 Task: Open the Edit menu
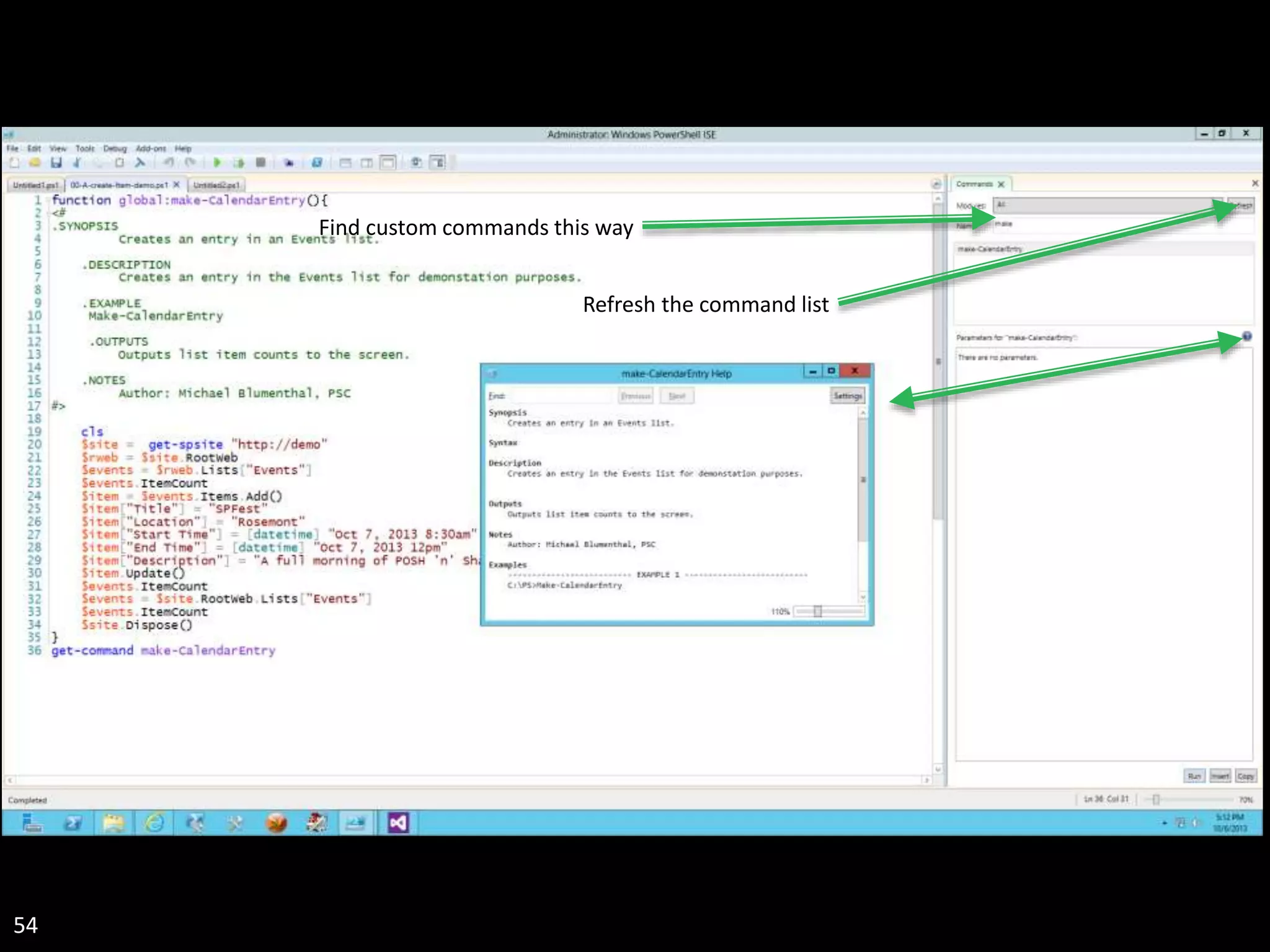click(x=34, y=149)
